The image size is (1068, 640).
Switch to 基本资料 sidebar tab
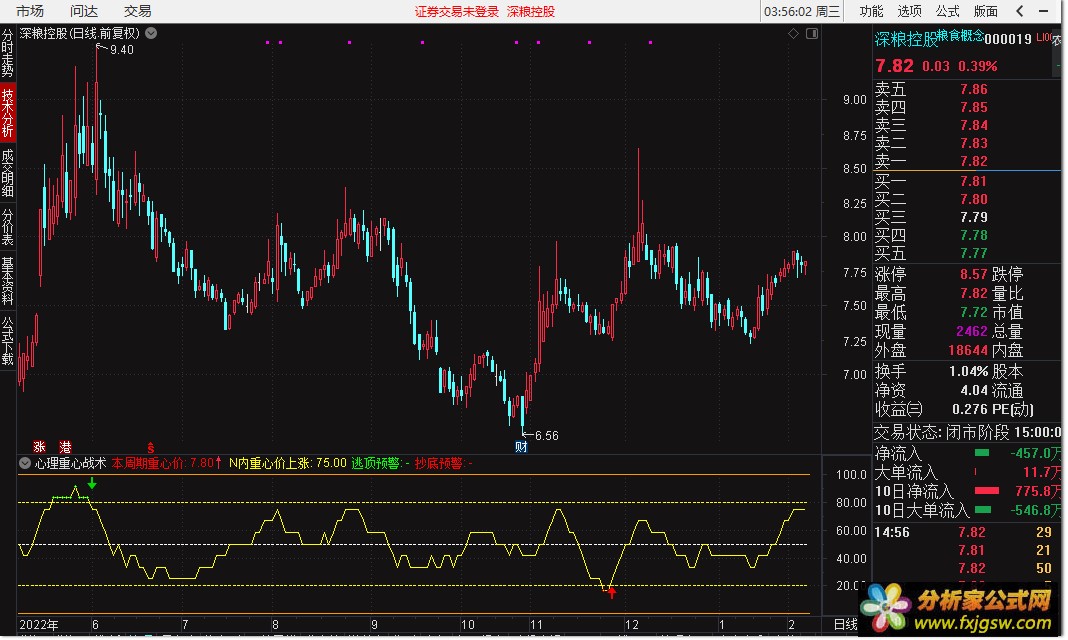pyautogui.click(x=7, y=281)
